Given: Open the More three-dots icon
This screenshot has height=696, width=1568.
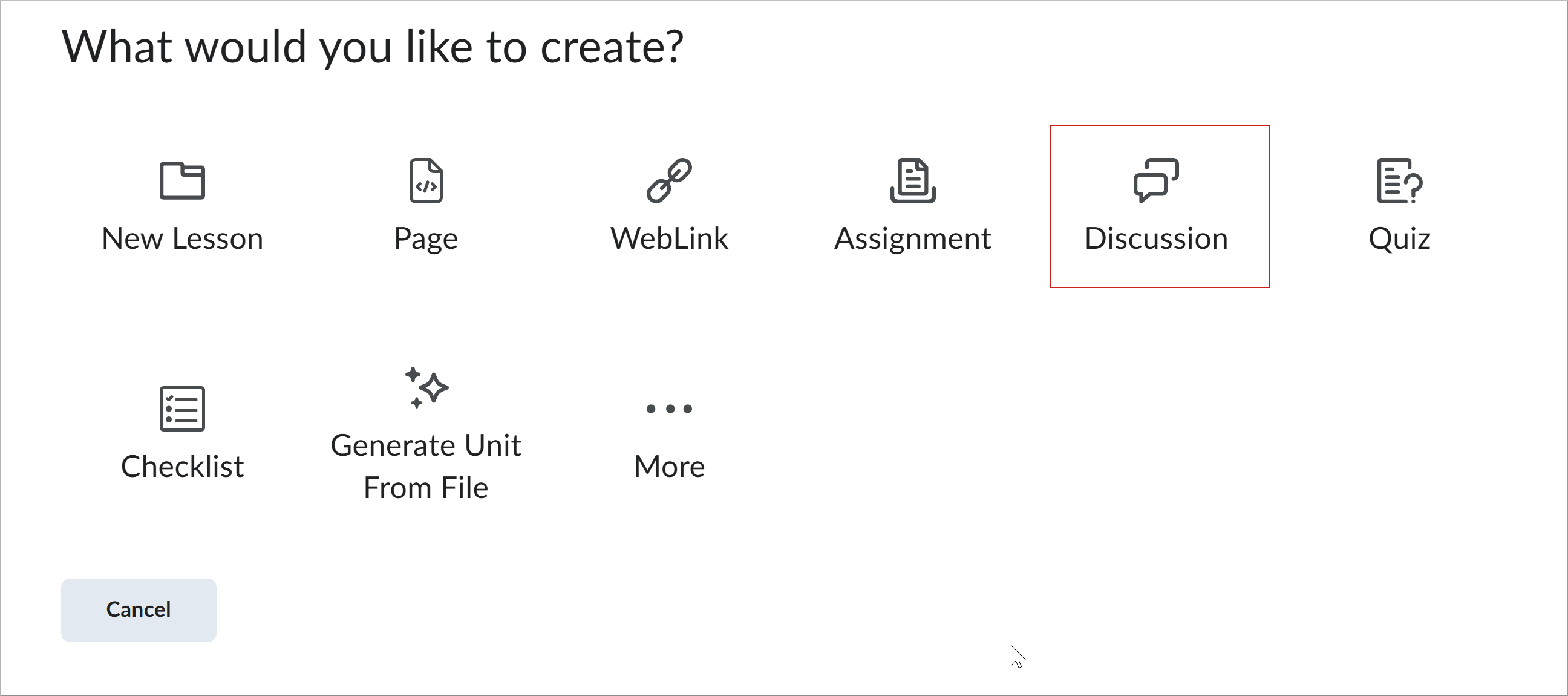Looking at the screenshot, I should tap(669, 409).
